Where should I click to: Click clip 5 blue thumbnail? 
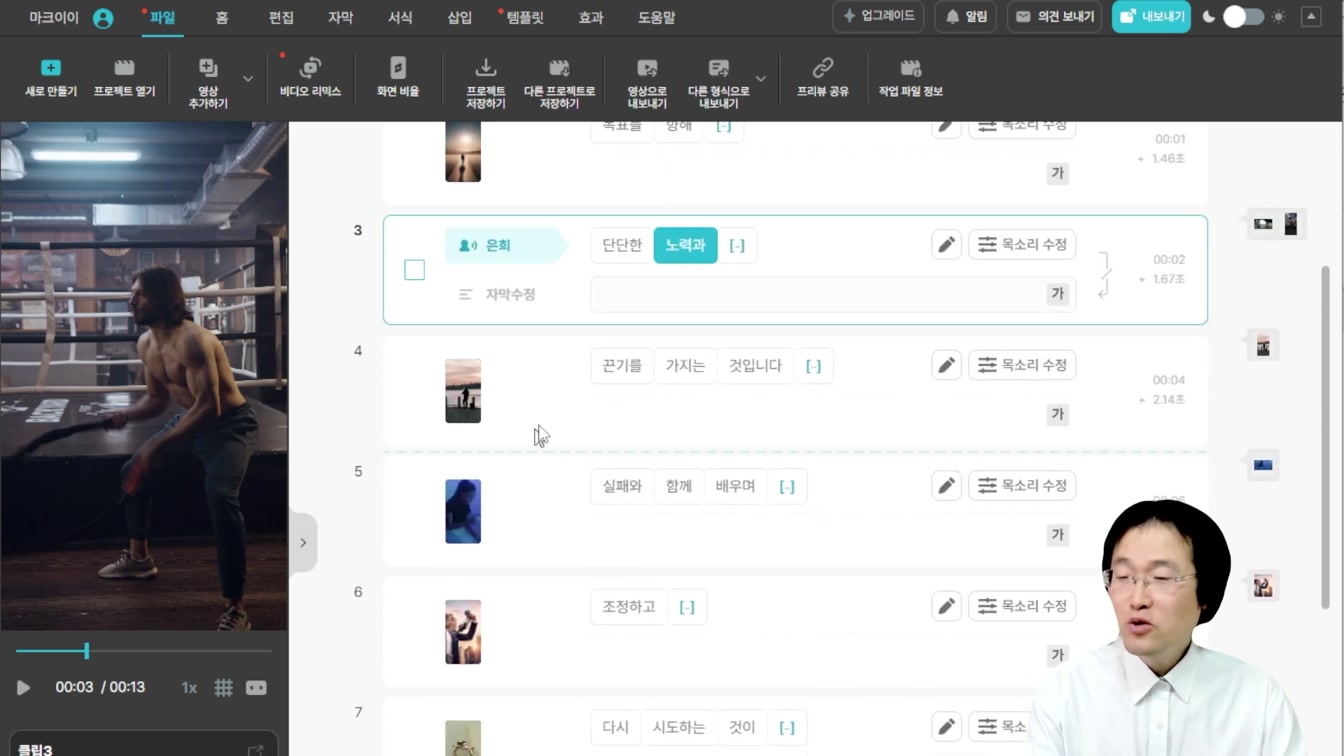463,511
